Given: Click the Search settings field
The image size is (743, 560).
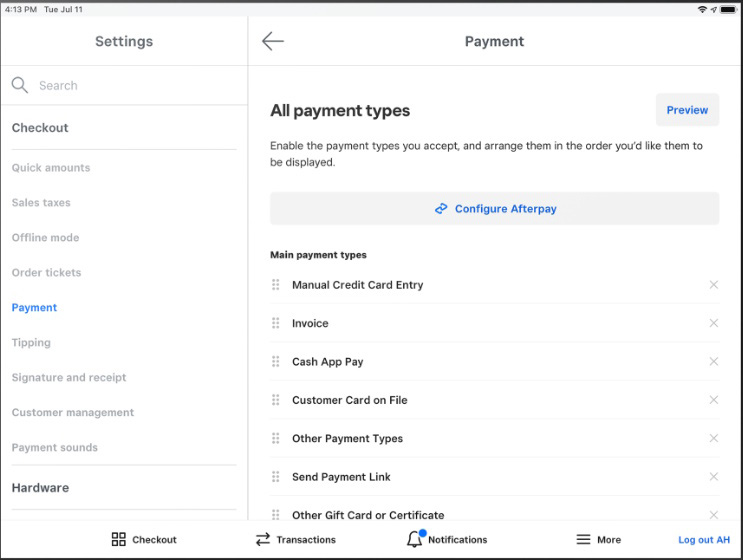Looking at the screenshot, I should click(124, 85).
